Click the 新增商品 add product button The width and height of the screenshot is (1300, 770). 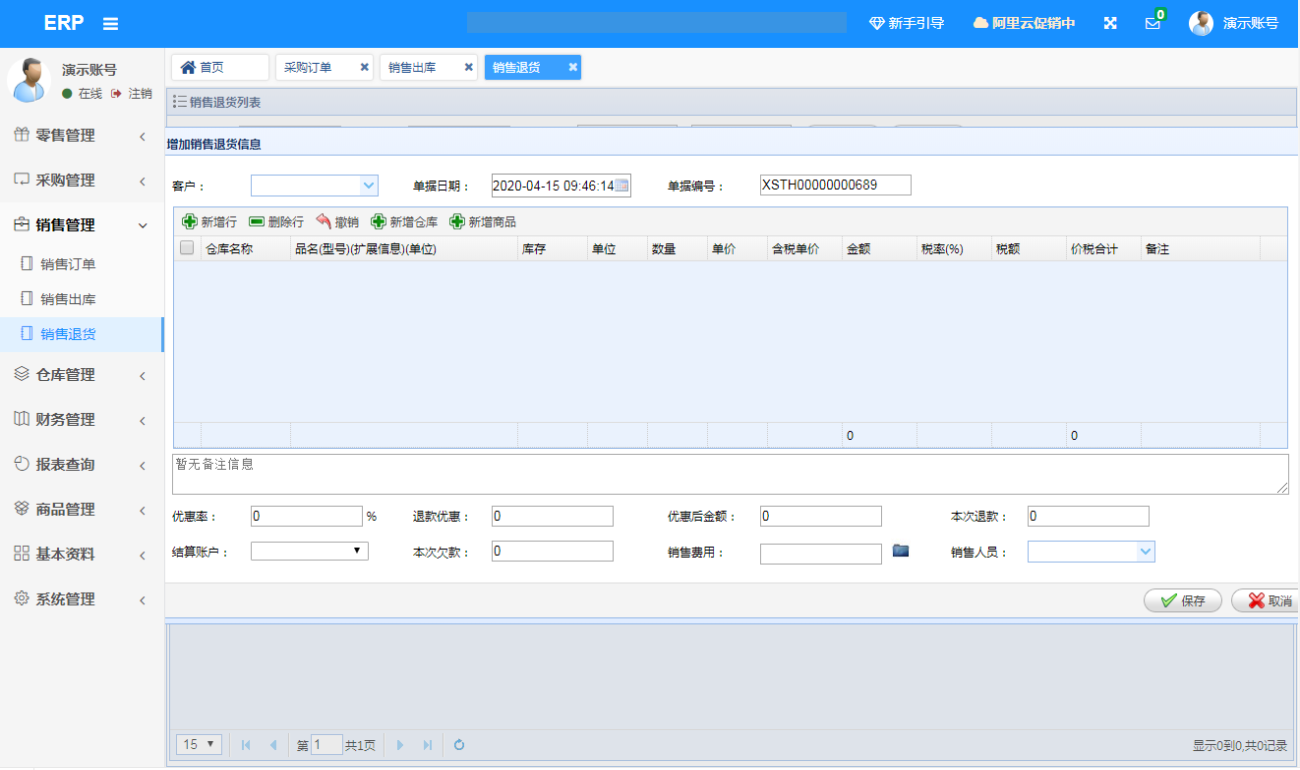click(x=483, y=222)
